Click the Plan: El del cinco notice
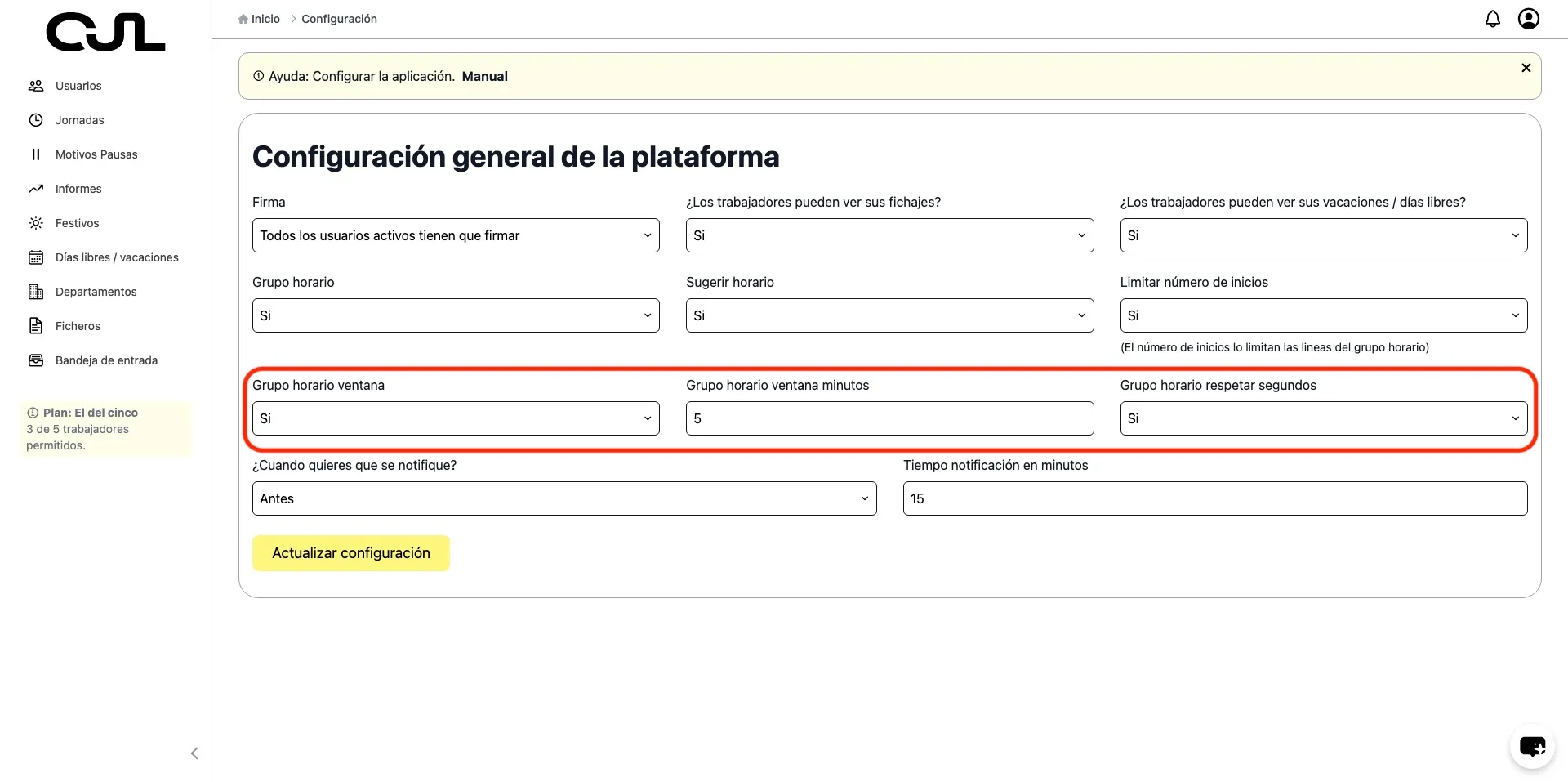 coord(105,429)
